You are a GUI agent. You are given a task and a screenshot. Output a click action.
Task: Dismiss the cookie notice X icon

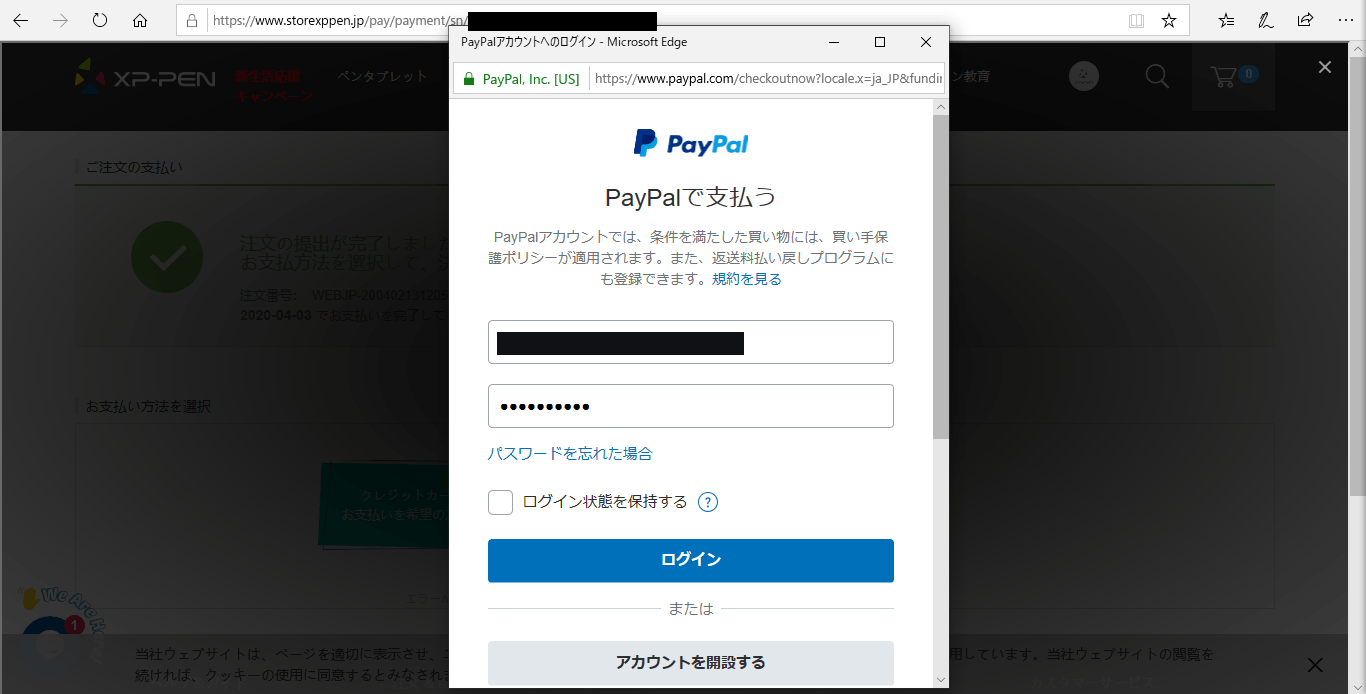(x=1315, y=665)
